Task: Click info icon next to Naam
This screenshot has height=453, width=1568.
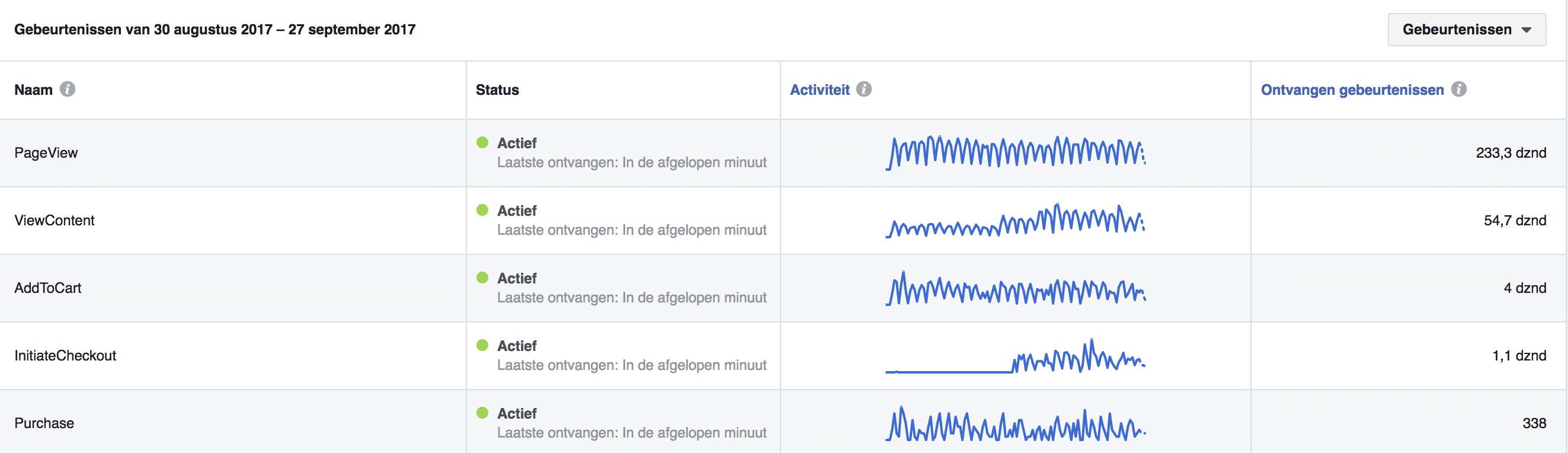Action: coord(68,90)
